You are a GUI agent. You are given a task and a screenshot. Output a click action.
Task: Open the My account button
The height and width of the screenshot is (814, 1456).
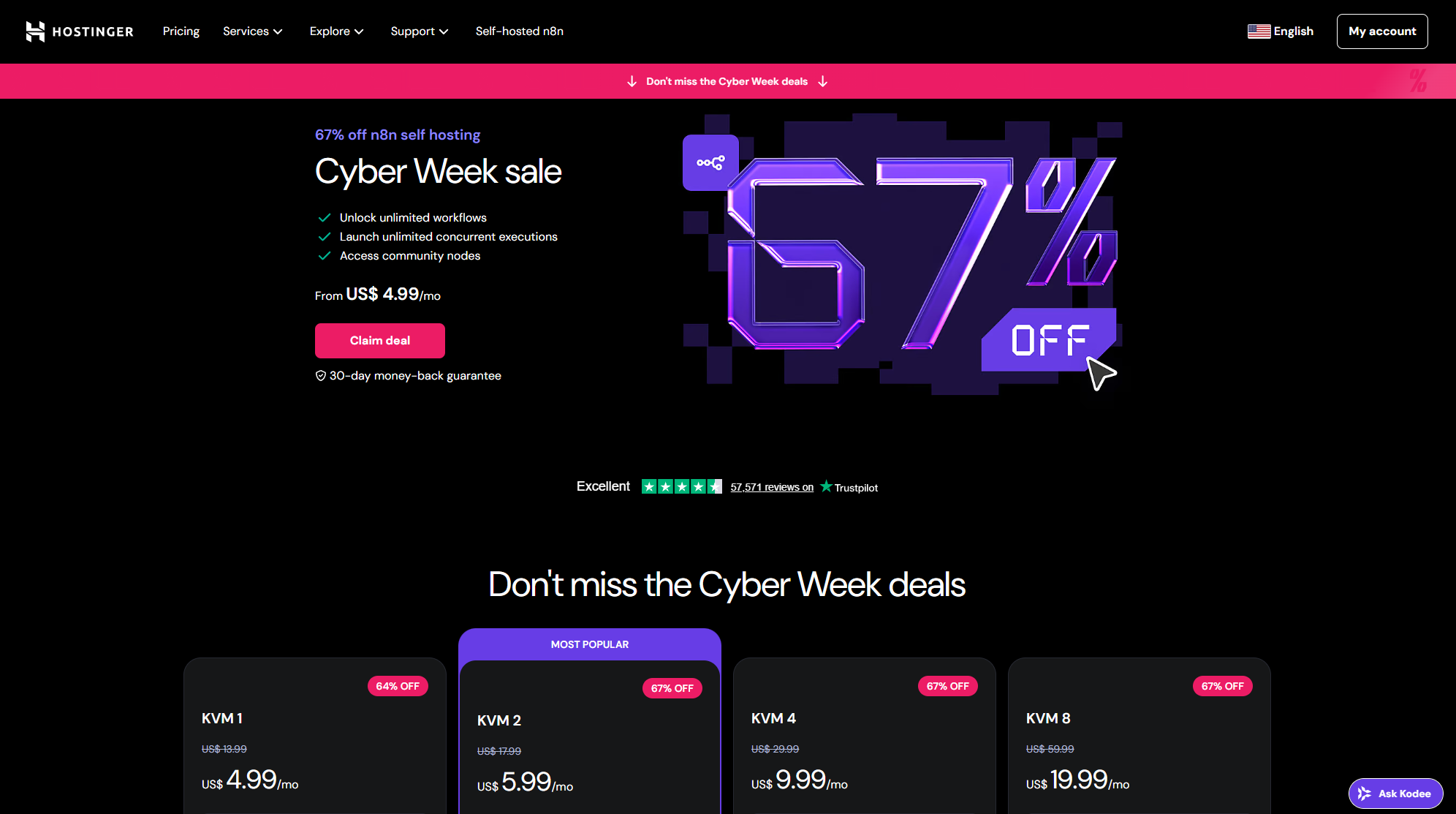(x=1381, y=31)
